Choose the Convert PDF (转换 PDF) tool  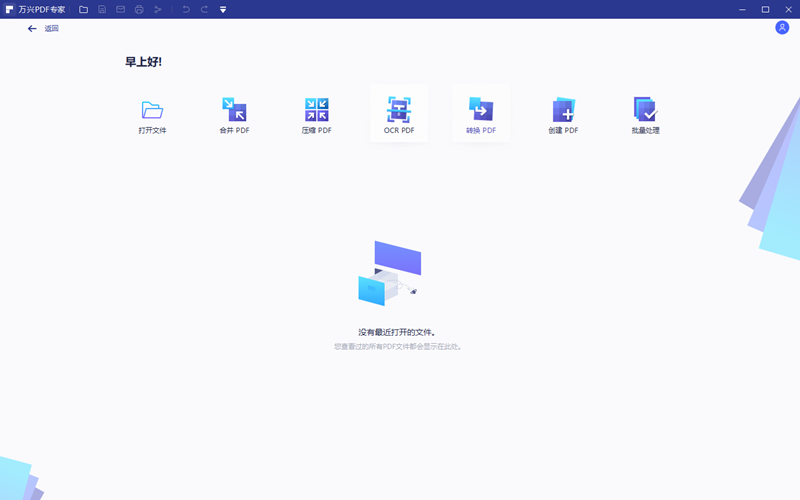[481, 111]
